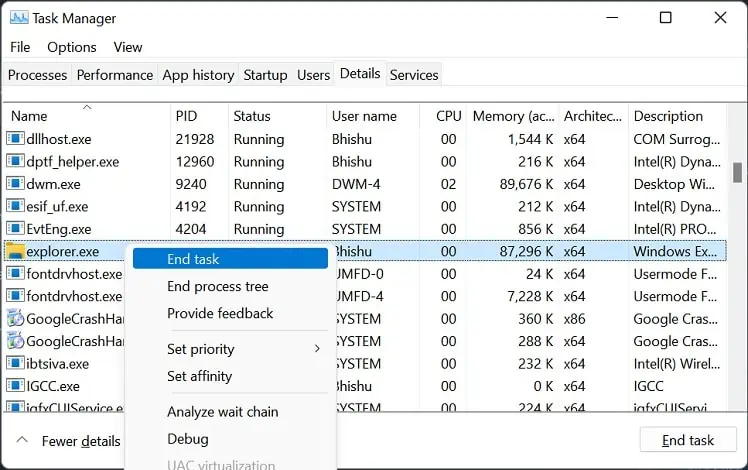The width and height of the screenshot is (748, 470).
Task: Minimize the Task Manager window
Action: point(612,18)
